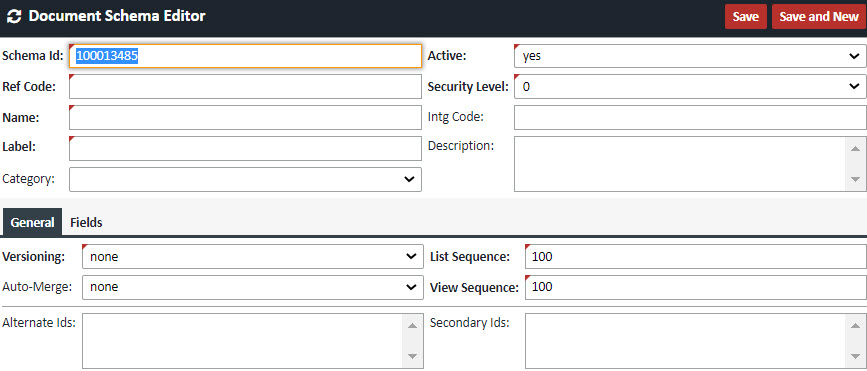This screenshot has width=867, height=371.
Task: Click the Ref Code label
Action: (29, 87)
